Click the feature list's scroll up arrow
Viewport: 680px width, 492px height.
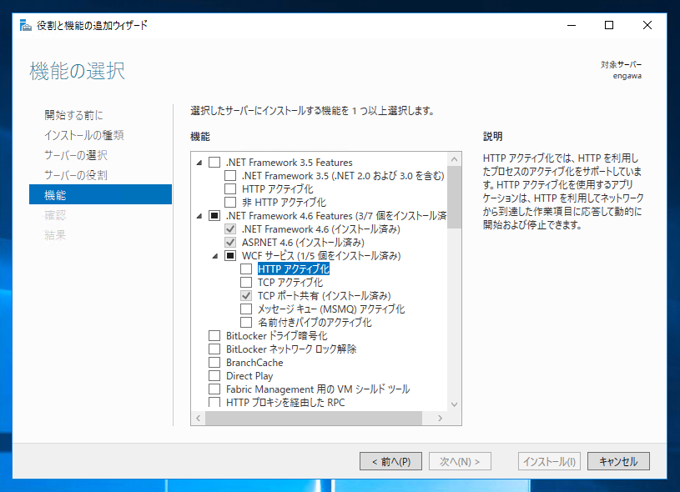tap(454, 159)
